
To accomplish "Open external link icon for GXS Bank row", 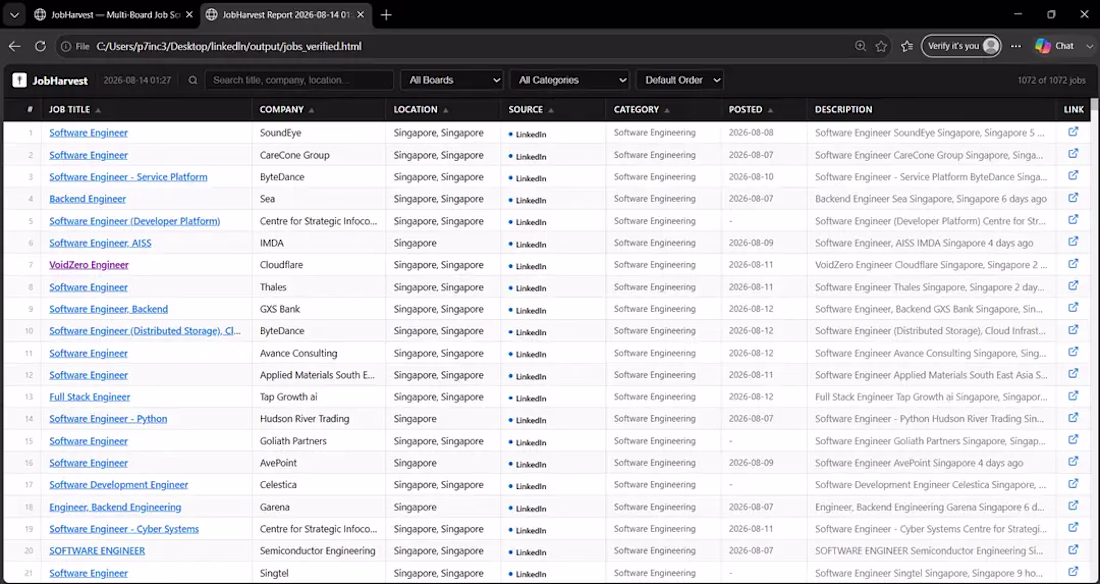I will (1073, 308).
